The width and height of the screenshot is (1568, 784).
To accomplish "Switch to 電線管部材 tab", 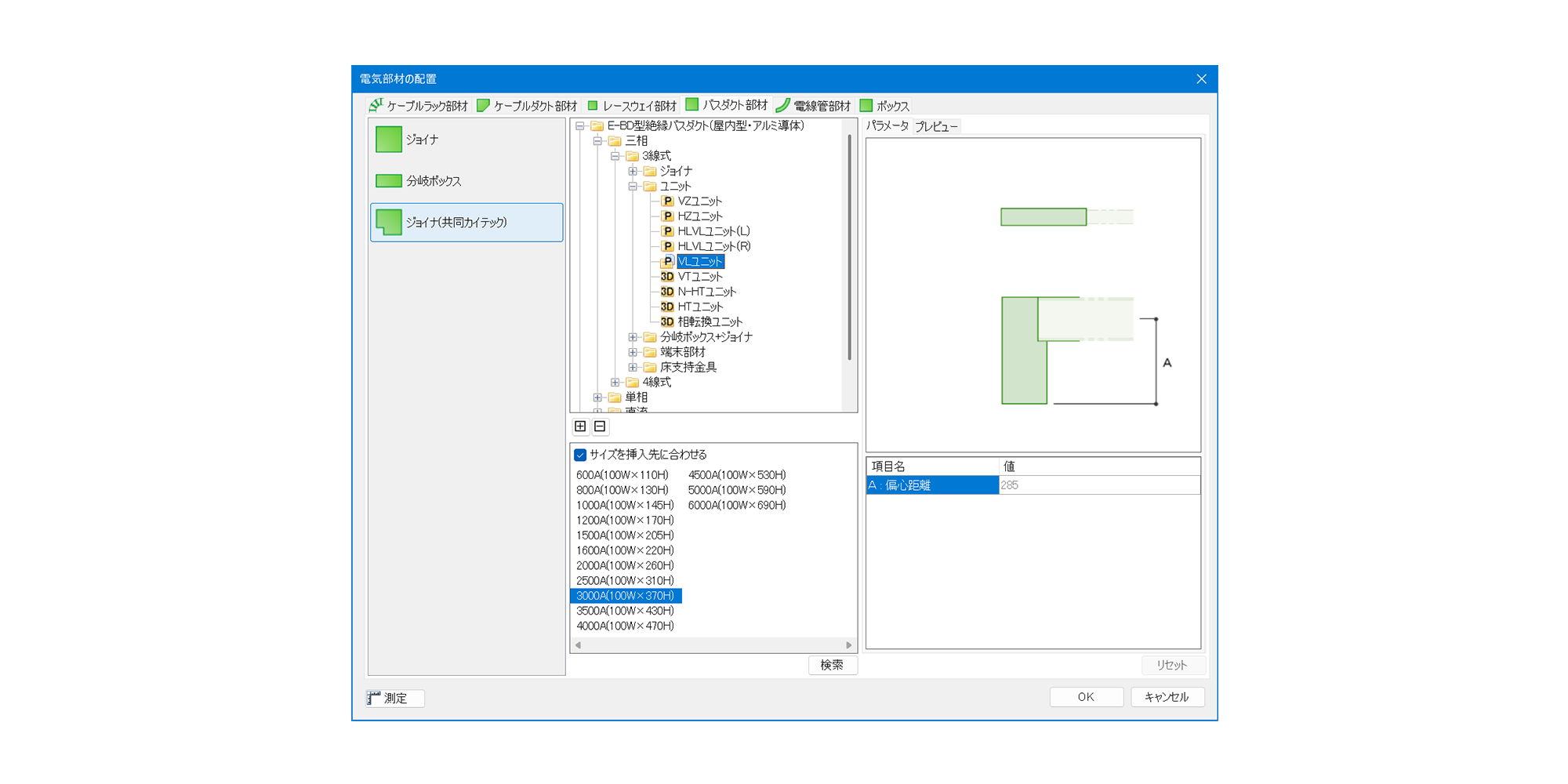I will tap(814, 106).
